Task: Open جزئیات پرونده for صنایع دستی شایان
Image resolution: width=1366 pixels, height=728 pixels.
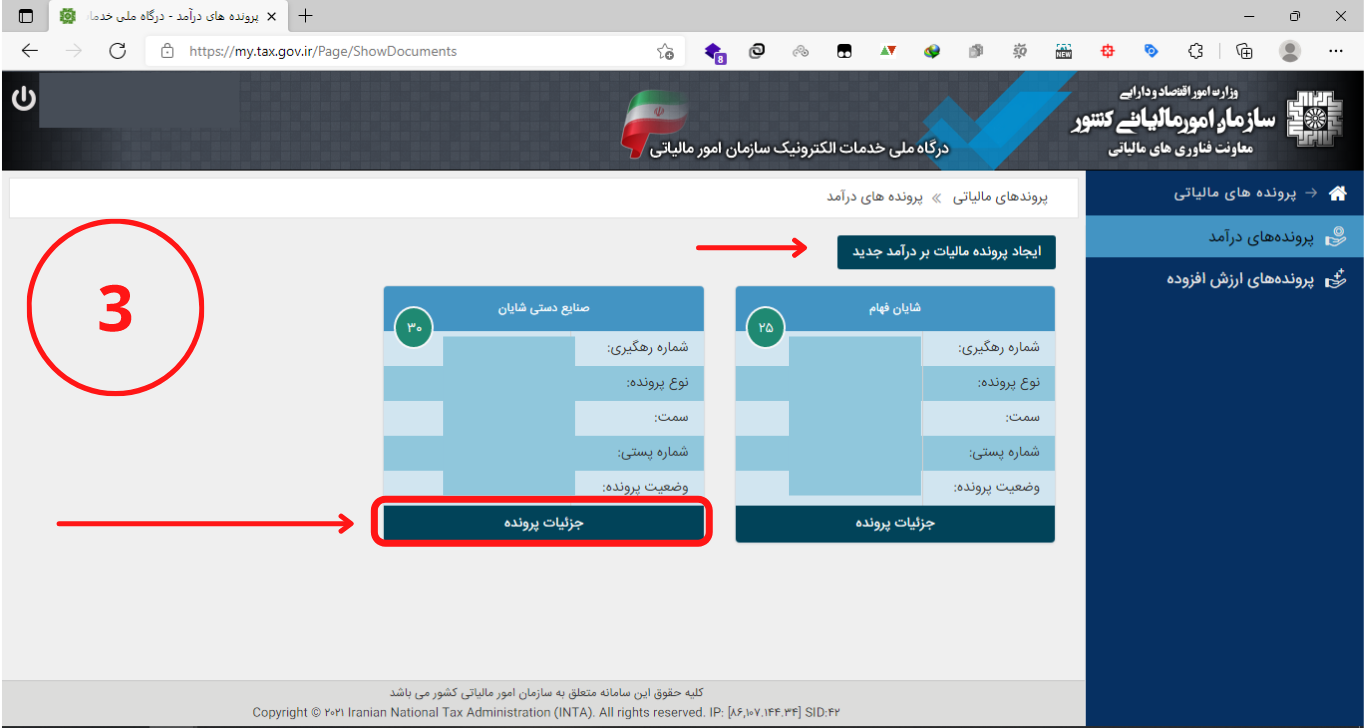Action: (x=543, y=523)
